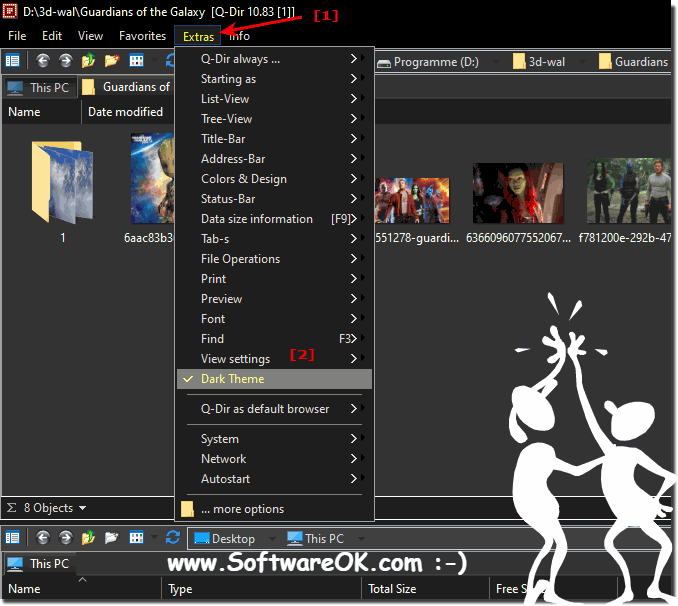This screenshot has height=606, width=678.
Task: Open the View settings submenu
Action: click(x=275, y=359)
